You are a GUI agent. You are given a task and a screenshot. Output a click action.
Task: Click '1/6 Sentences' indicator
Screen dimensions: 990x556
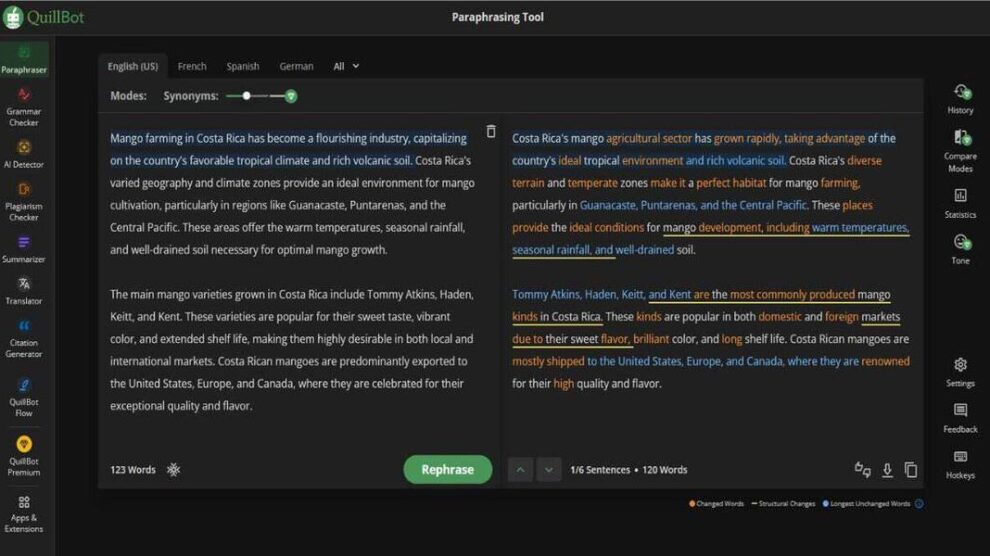[x=600, y=470]
